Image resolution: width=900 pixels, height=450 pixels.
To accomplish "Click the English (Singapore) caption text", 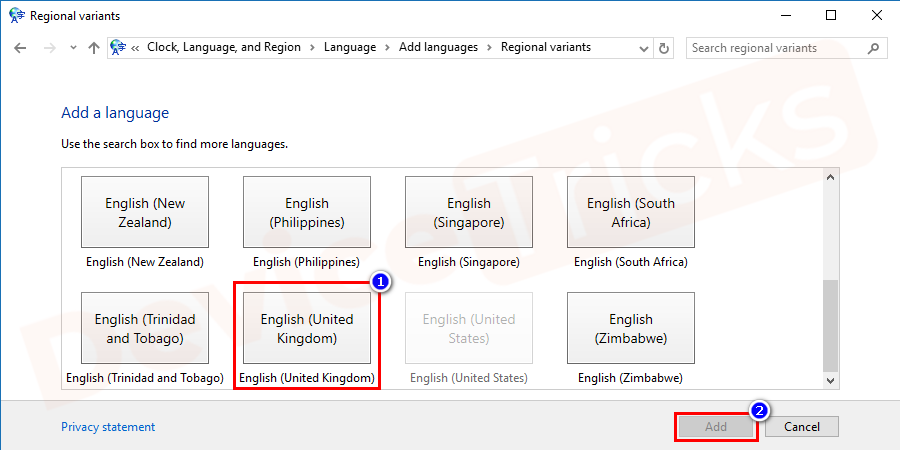I will tap(468, 262).
